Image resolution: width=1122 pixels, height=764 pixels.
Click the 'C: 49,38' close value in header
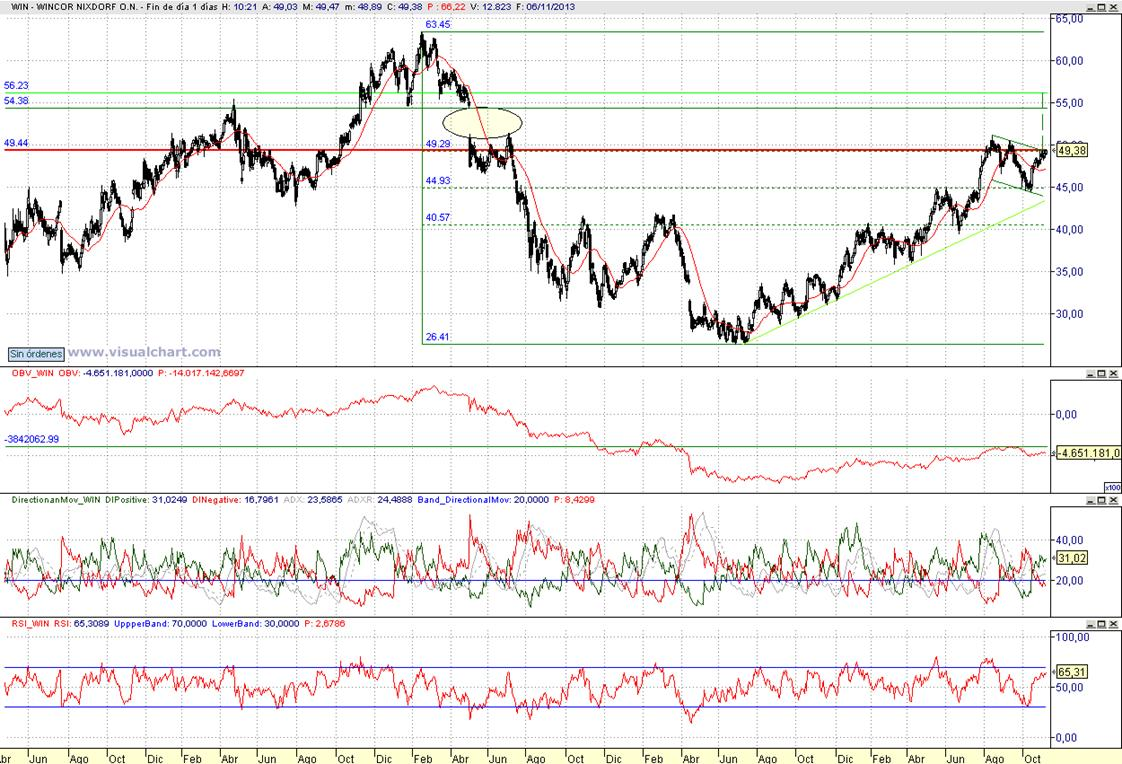[x=404, y=6]
